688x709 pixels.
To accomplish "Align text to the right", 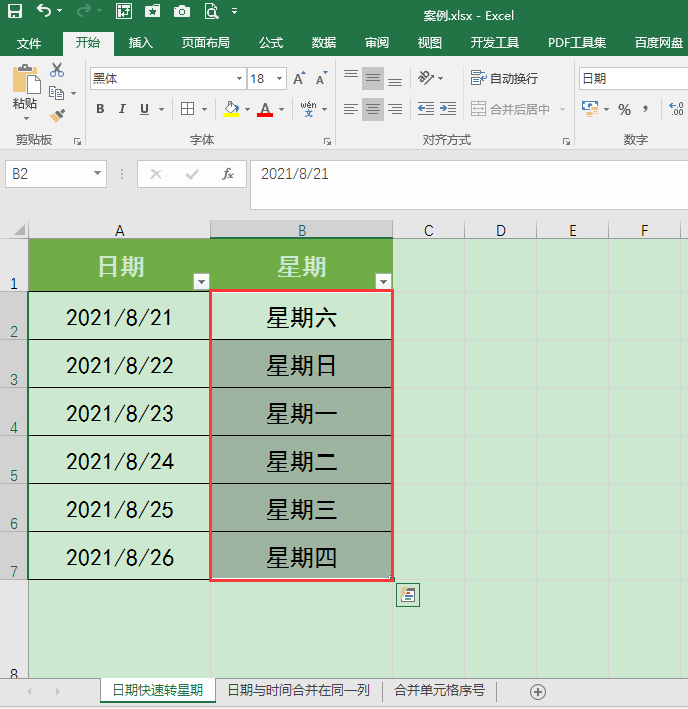I will pyautogui.click(x=395, y=109).
